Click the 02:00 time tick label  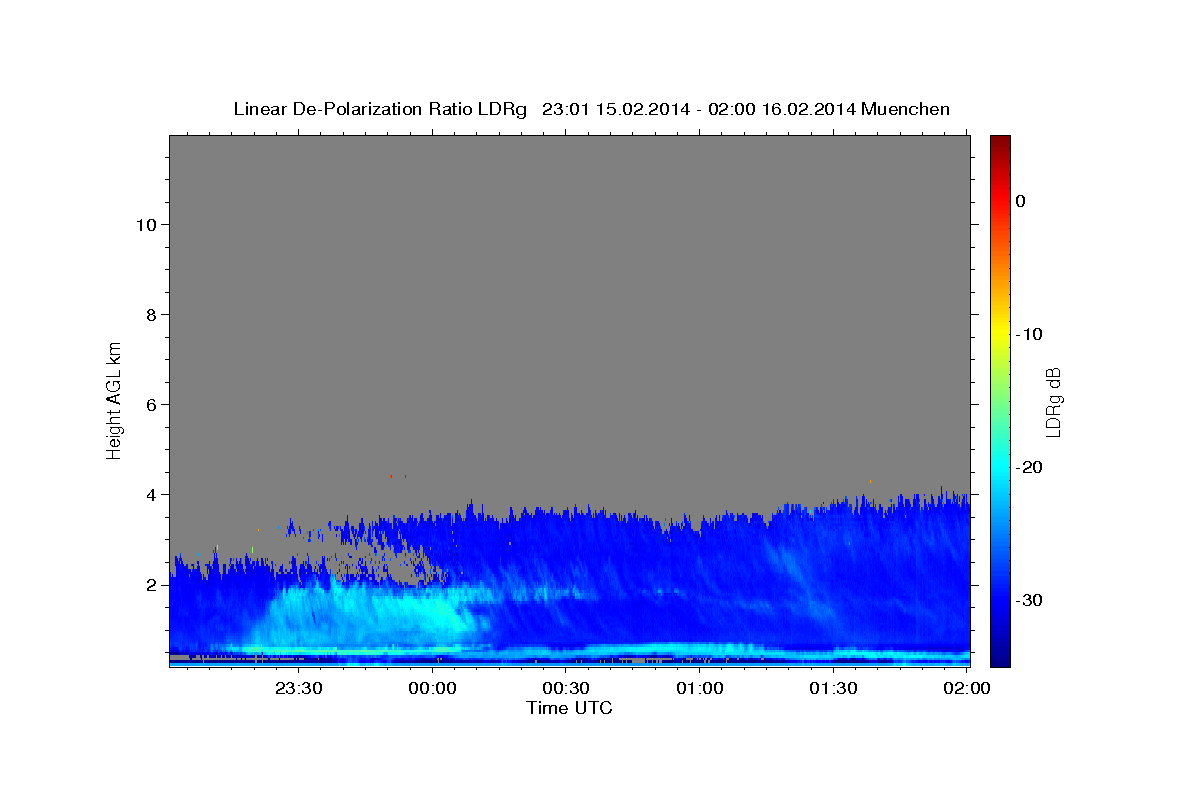[966, 688]
